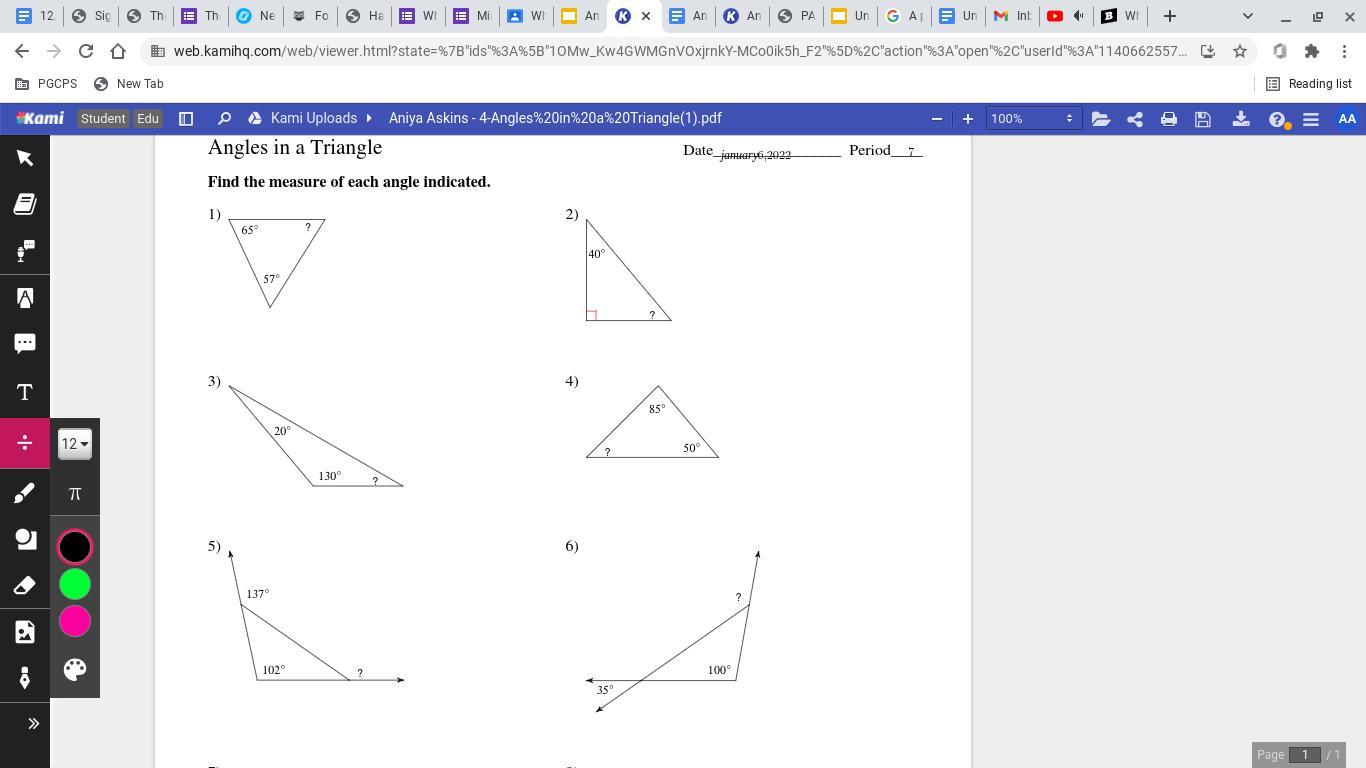Open Kami Uploads folder breadcrumb
This screenshot has width=1366, height=768.
click(x=313, y=118)
